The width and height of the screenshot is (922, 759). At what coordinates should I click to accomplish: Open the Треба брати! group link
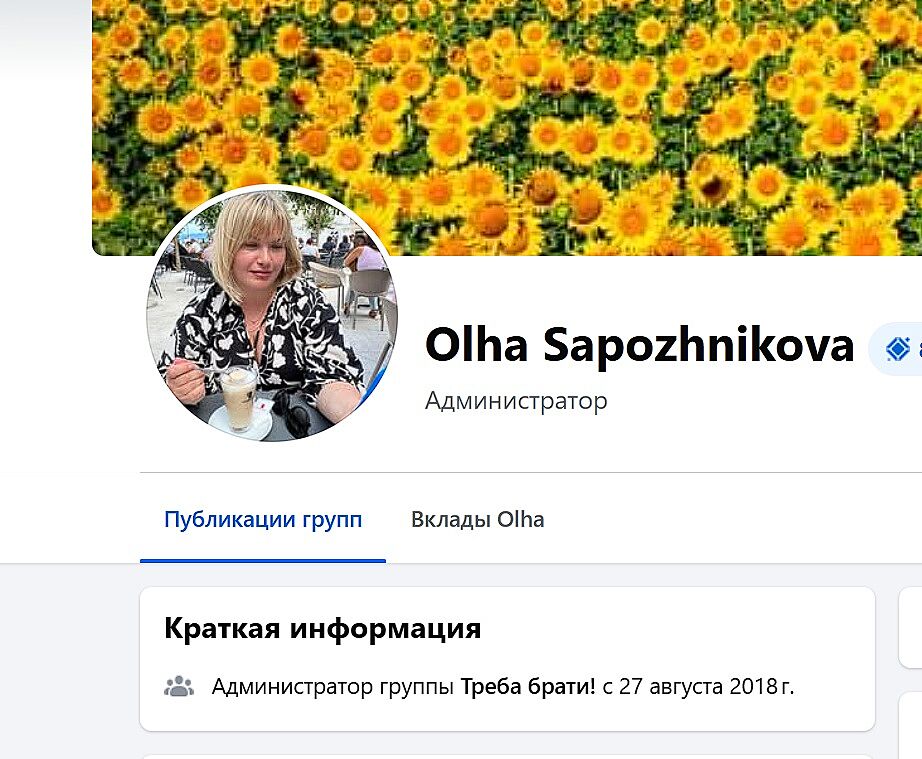pyautogui.click(x=528, y=686)
